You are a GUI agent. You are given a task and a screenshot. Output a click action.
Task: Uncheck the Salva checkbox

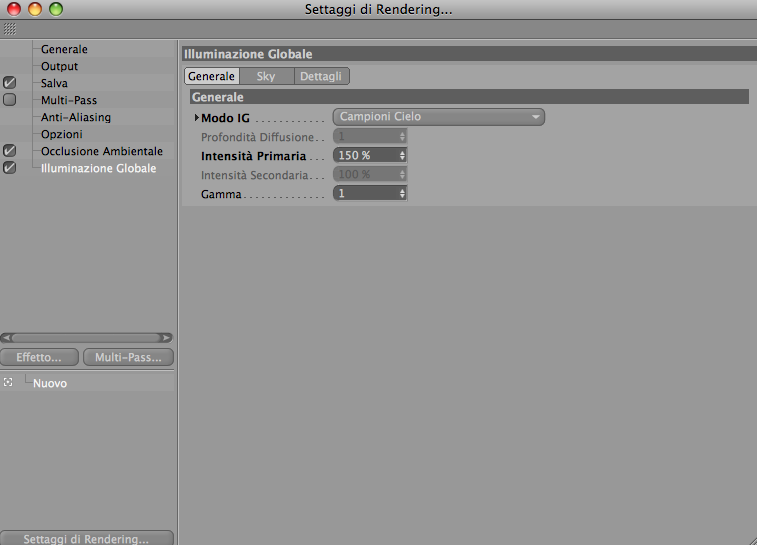(9, 83)
